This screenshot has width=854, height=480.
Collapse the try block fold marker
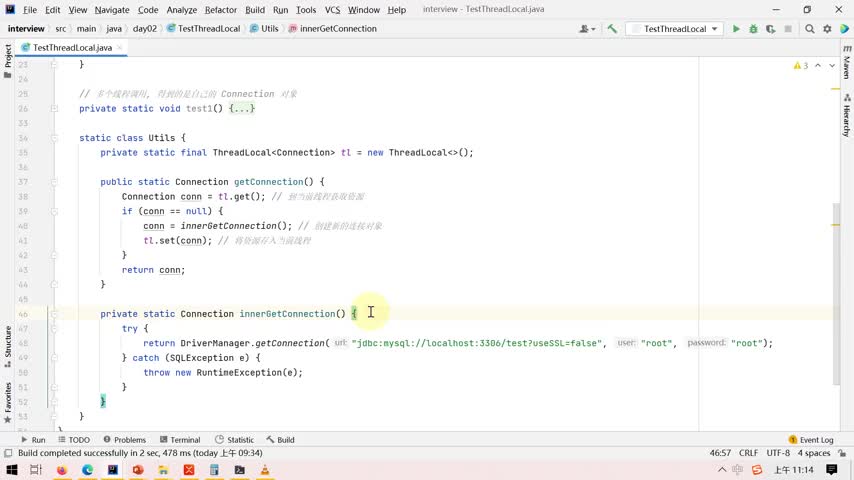coord(53,329)
